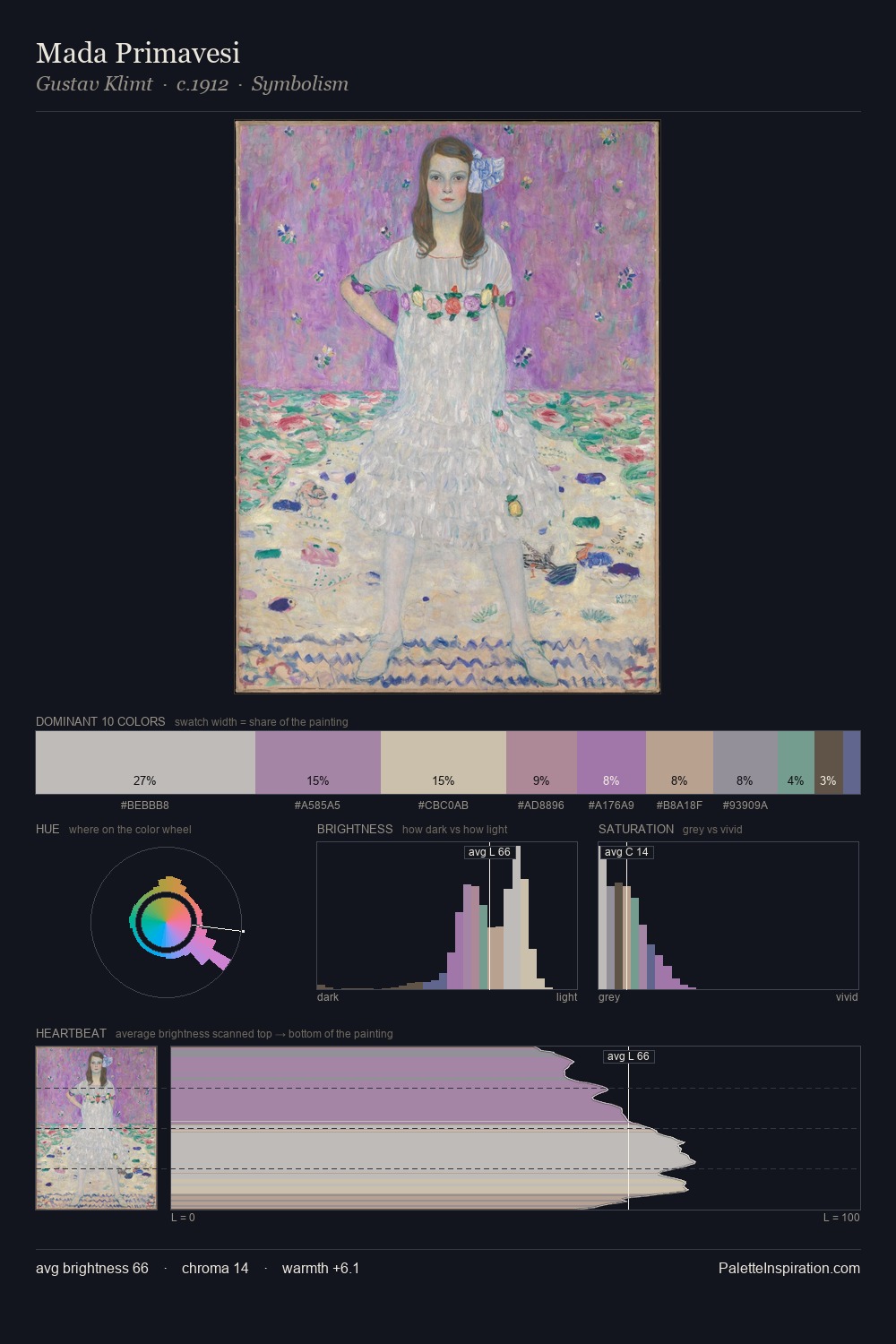Click the 'light' brightness axis label
896x1344 pixels.
(x=567, y=996)
